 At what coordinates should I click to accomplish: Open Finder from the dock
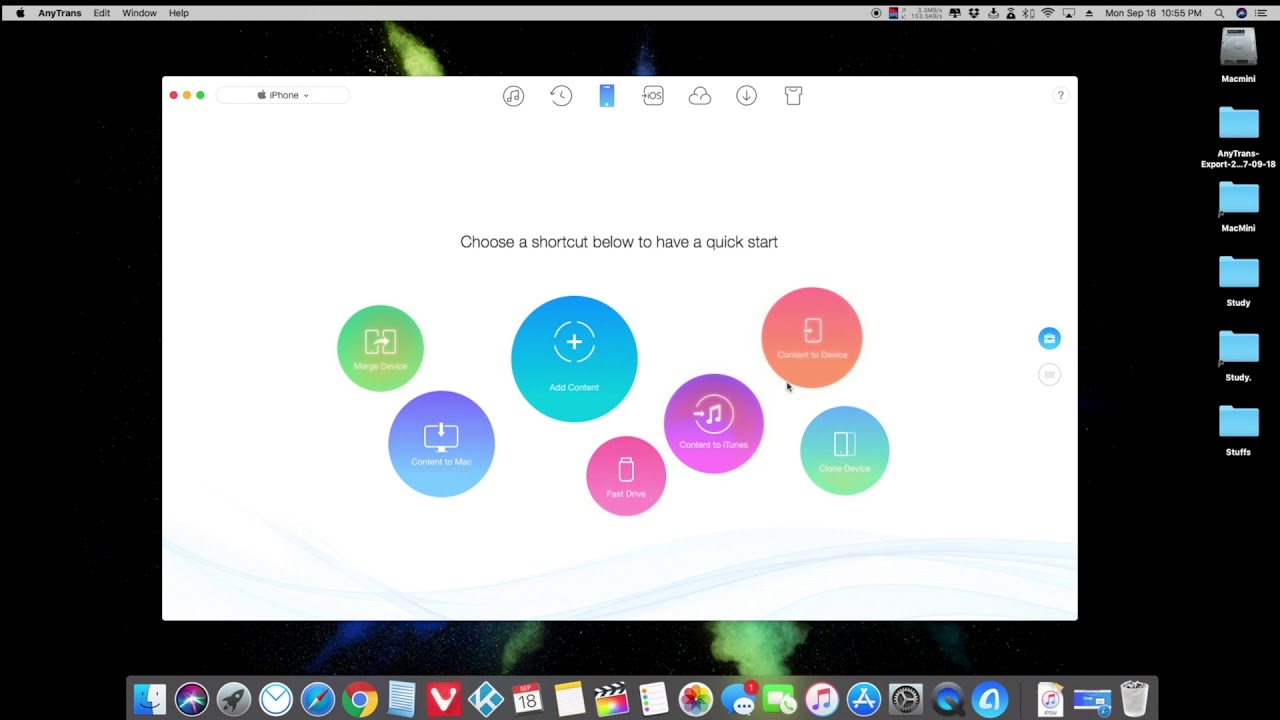(x=150, y=699)
